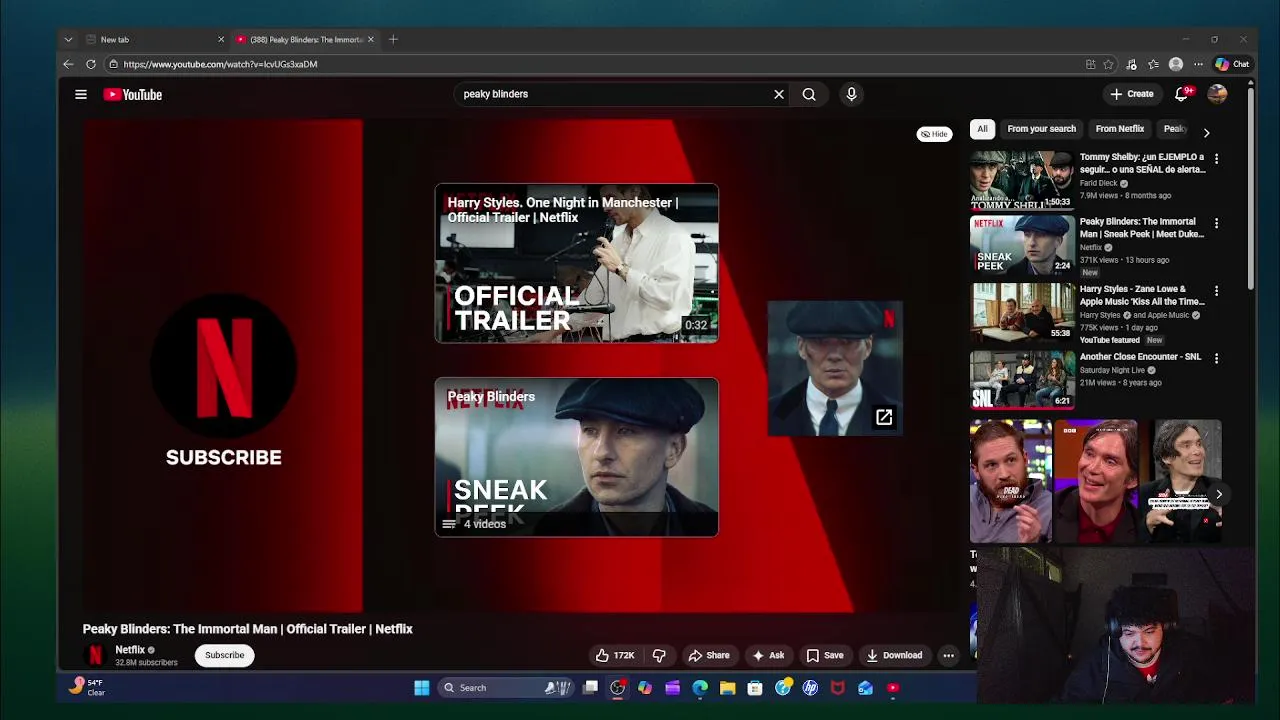Open options for Another Close Encounter video
This screenshot has height=720, width=1280.
1216,358
